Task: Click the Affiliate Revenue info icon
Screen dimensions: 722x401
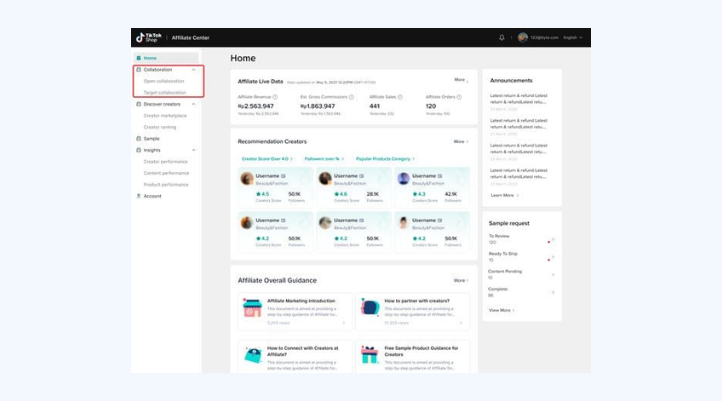Action: pos(274,97)
